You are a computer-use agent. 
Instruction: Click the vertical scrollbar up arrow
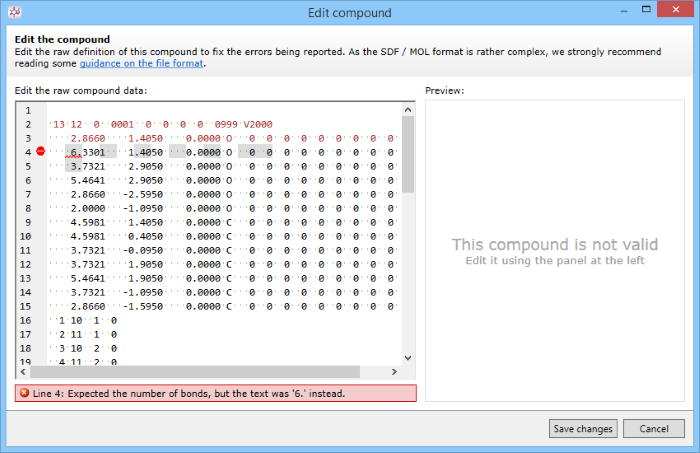[408, 110]
